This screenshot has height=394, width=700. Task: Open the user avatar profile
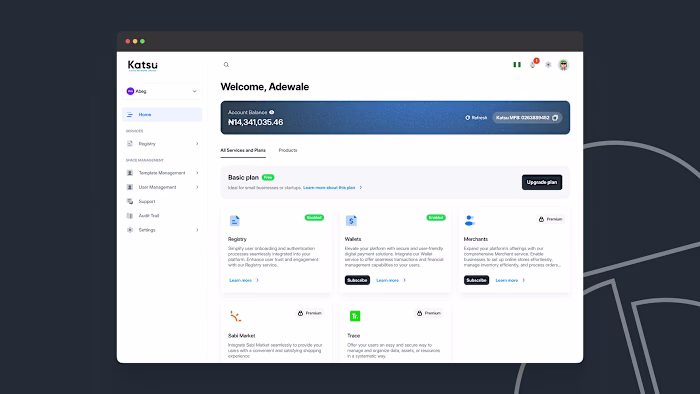[563, 65]
